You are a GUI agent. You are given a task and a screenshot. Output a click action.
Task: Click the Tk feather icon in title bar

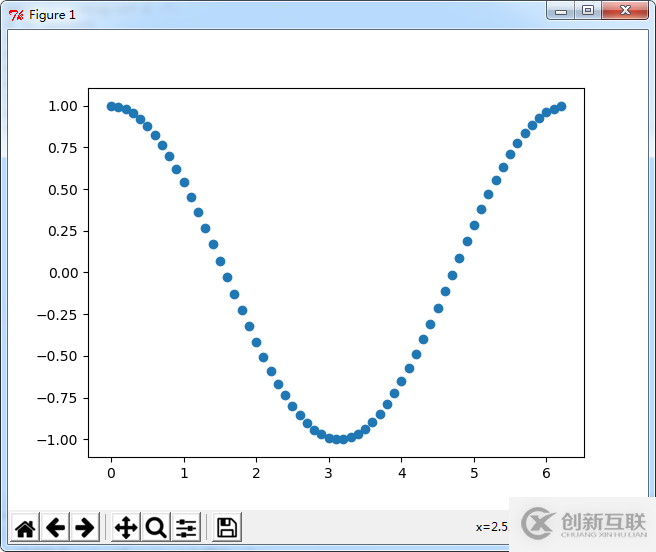tap(16, 15)
